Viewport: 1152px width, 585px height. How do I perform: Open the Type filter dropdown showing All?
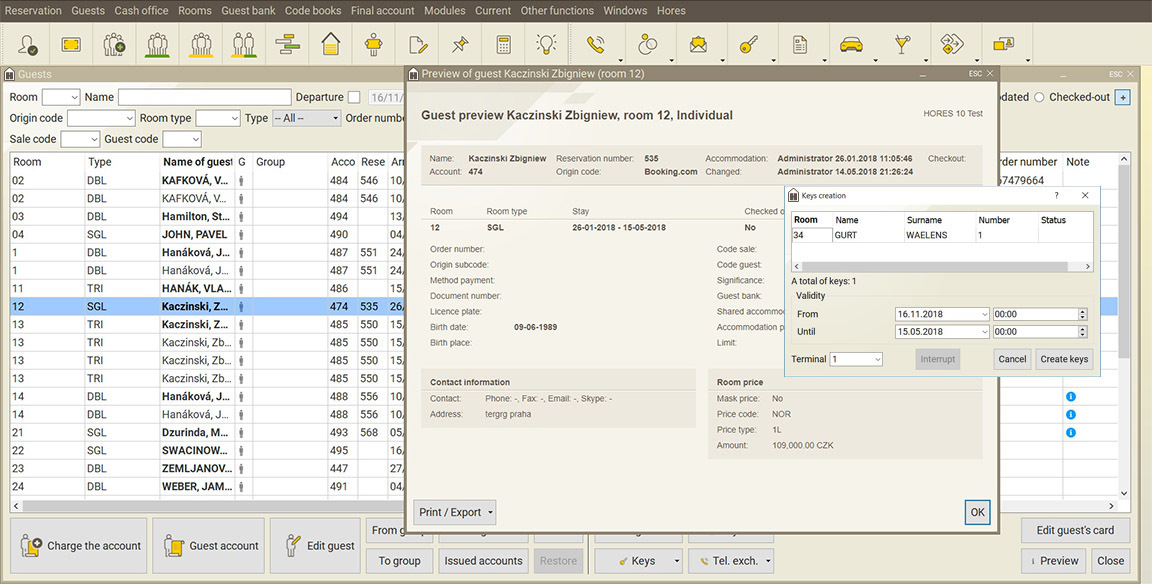pyautogui.click(x=306, y=118)
